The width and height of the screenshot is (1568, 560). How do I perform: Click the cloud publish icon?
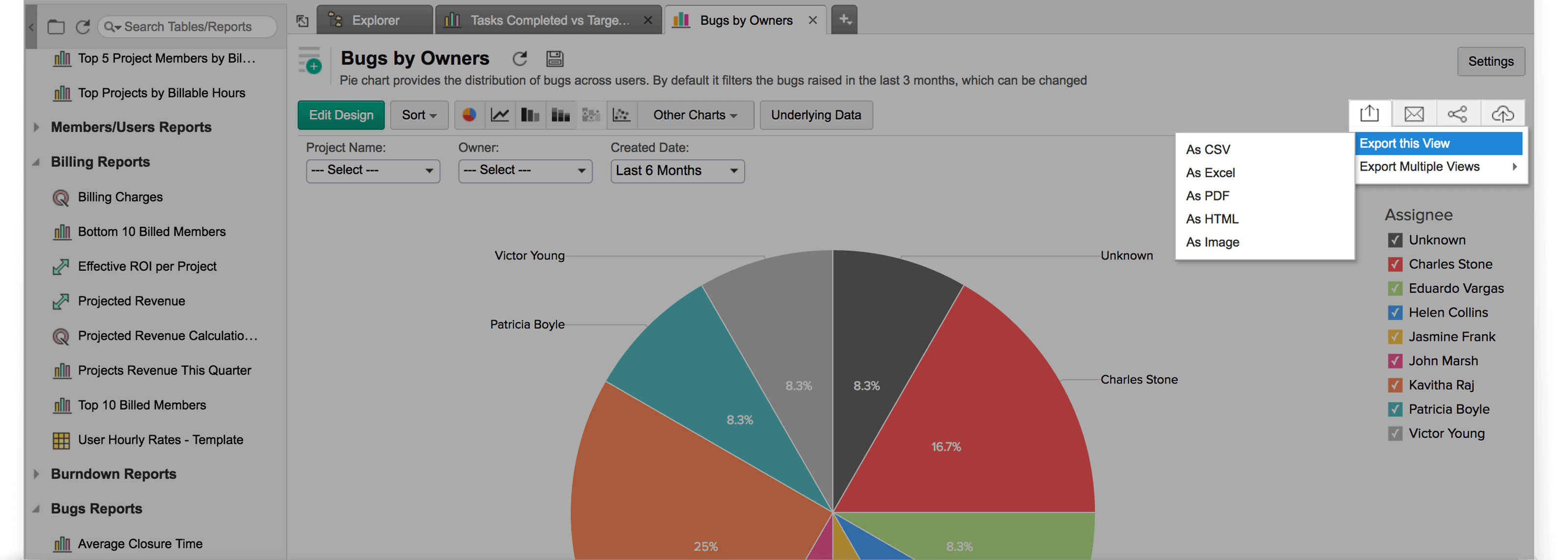point(1502,114)
